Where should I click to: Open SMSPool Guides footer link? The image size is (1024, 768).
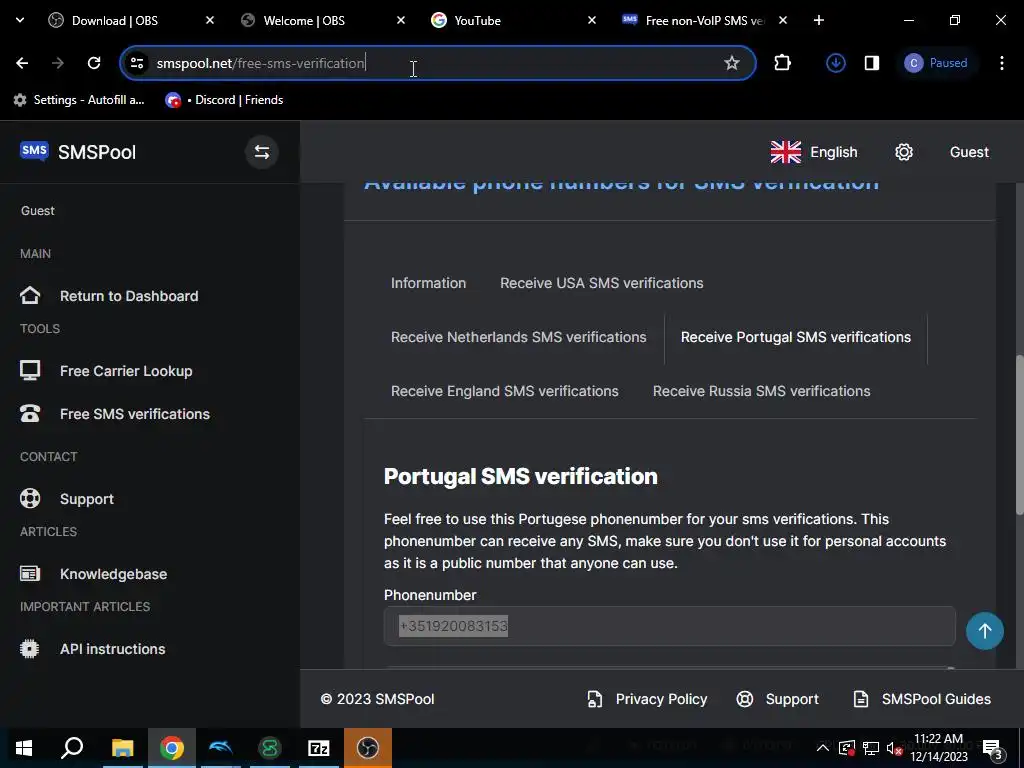[x=936, y=699]
